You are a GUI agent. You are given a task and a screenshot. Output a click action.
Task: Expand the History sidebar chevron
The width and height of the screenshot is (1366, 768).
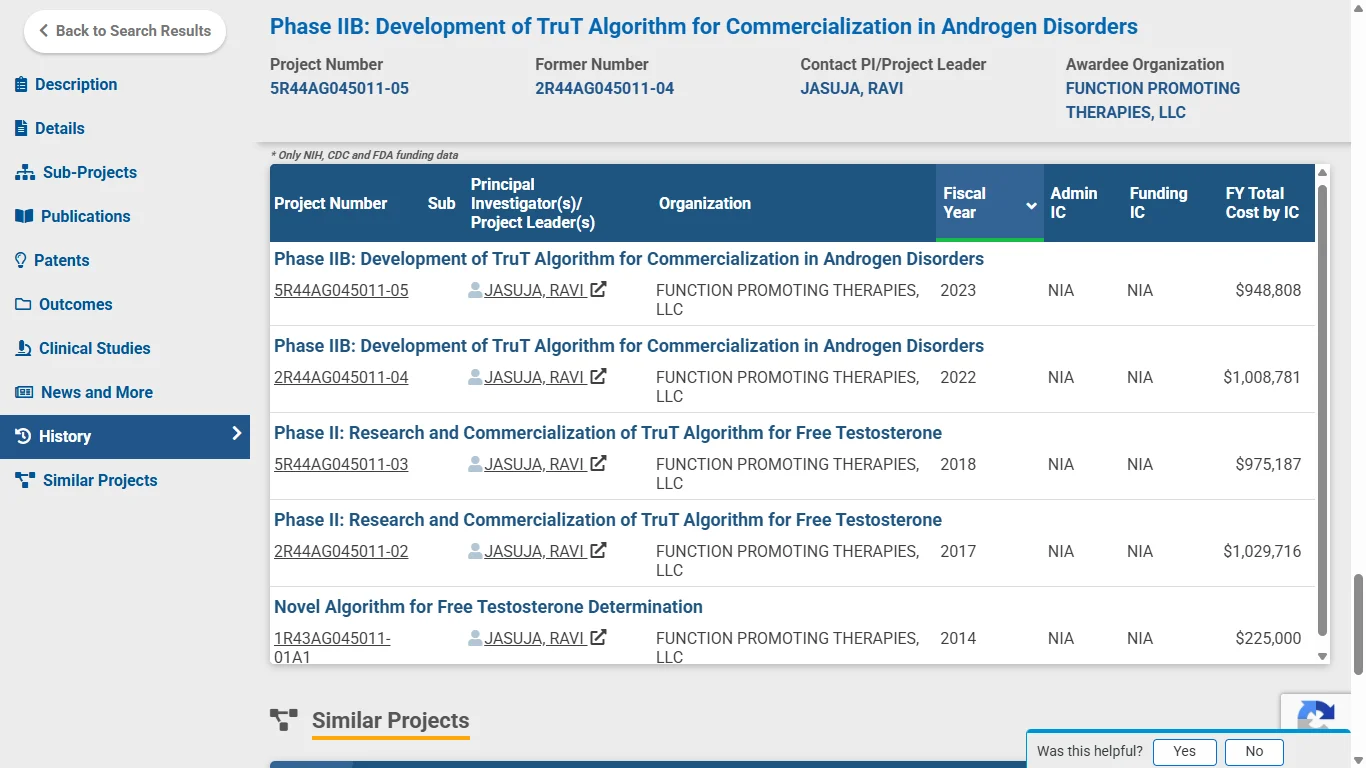pyautogui.click(x=236, y=434)
